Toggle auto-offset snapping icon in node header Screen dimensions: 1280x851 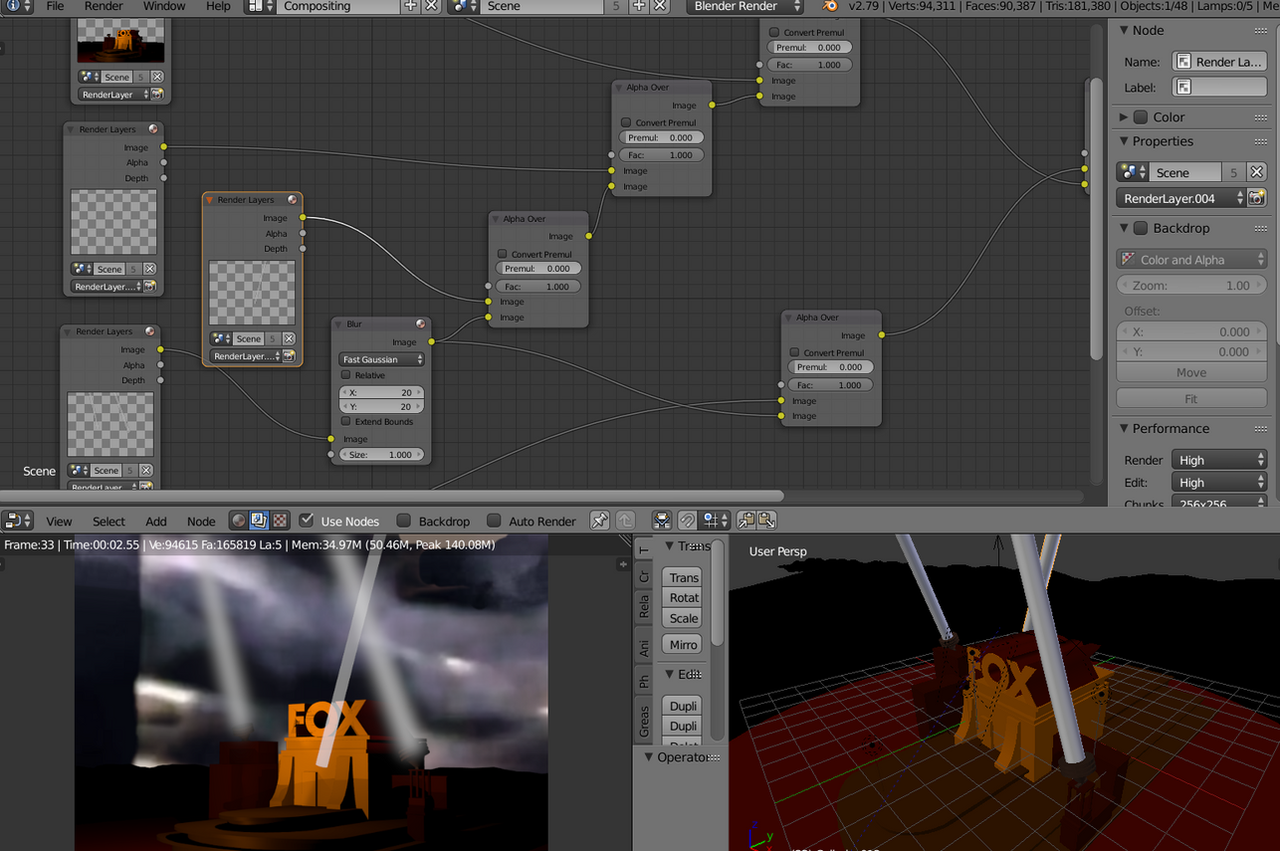[662, 520]
